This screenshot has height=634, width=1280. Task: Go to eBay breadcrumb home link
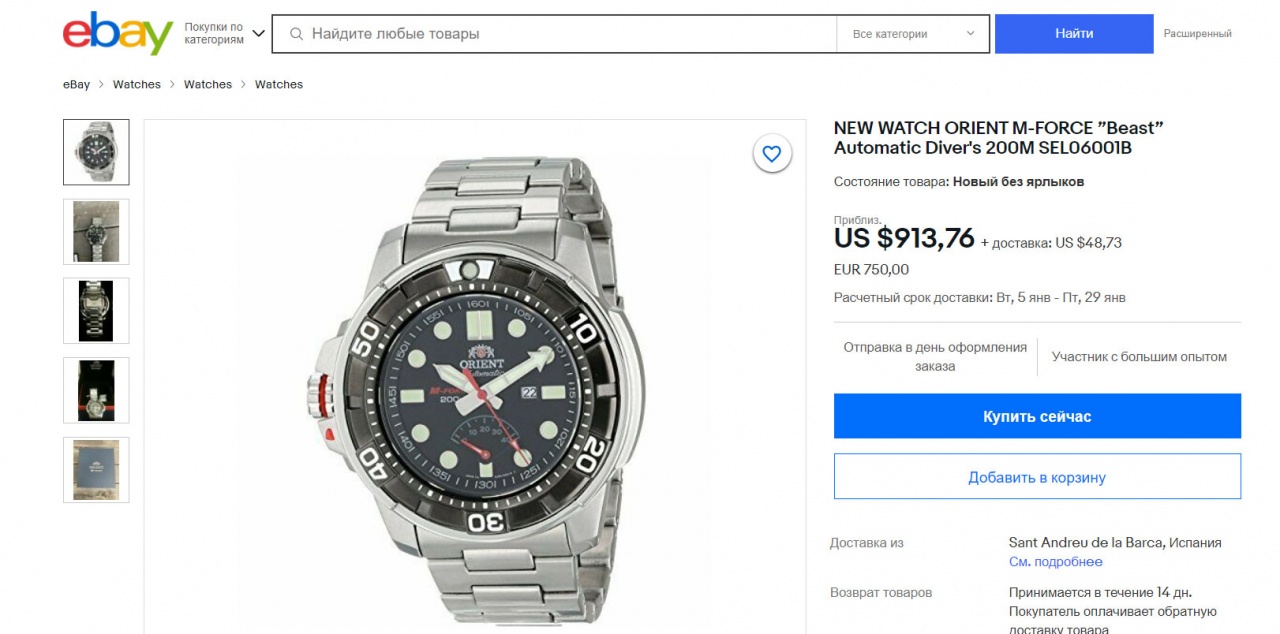76,85
